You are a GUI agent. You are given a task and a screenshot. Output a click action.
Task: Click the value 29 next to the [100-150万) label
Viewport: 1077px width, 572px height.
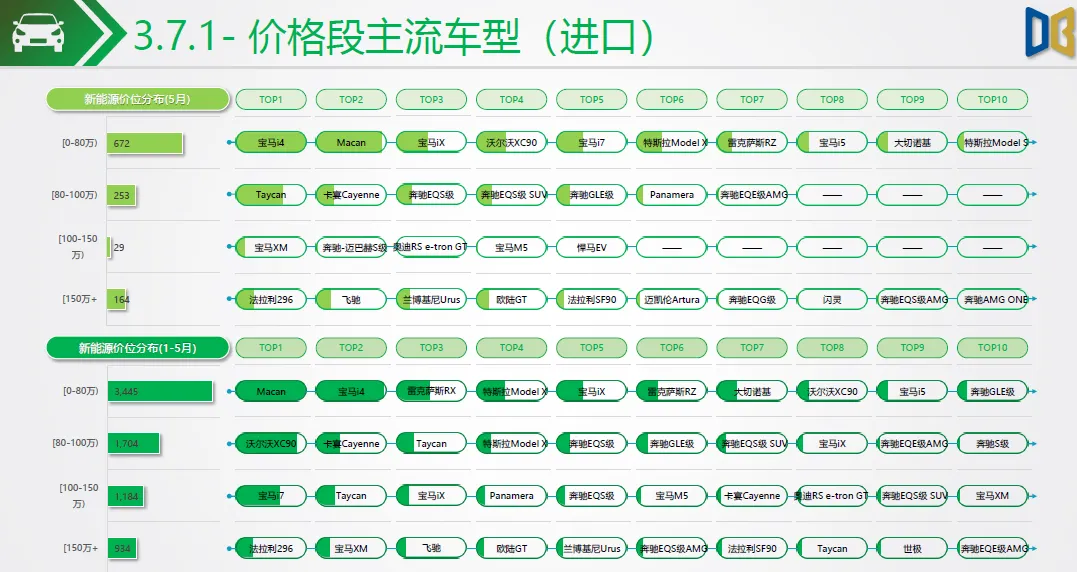point(119,247)
